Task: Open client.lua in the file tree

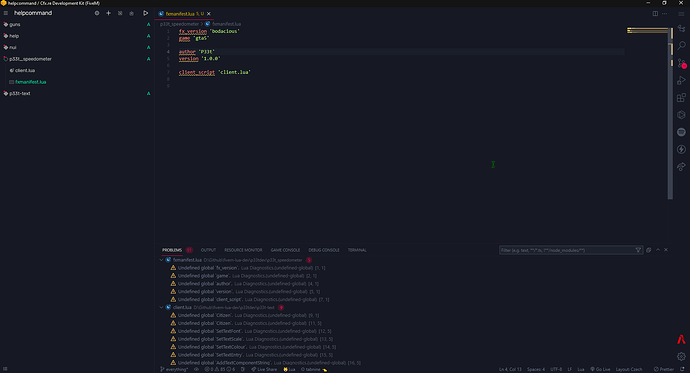Action: coord(25,70)
